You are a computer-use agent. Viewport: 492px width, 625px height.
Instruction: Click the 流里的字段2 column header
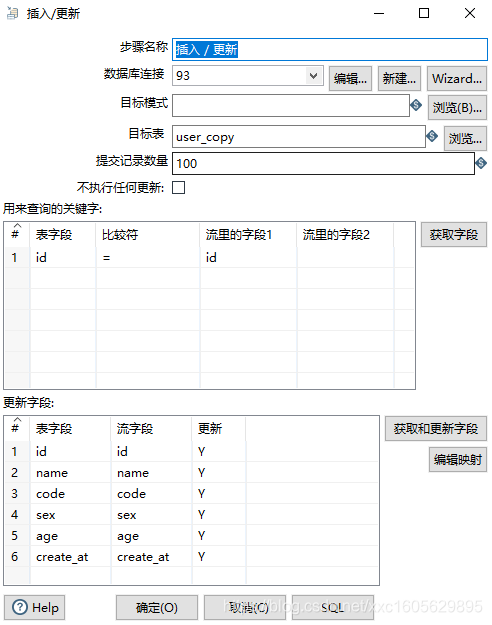(345, 234)
